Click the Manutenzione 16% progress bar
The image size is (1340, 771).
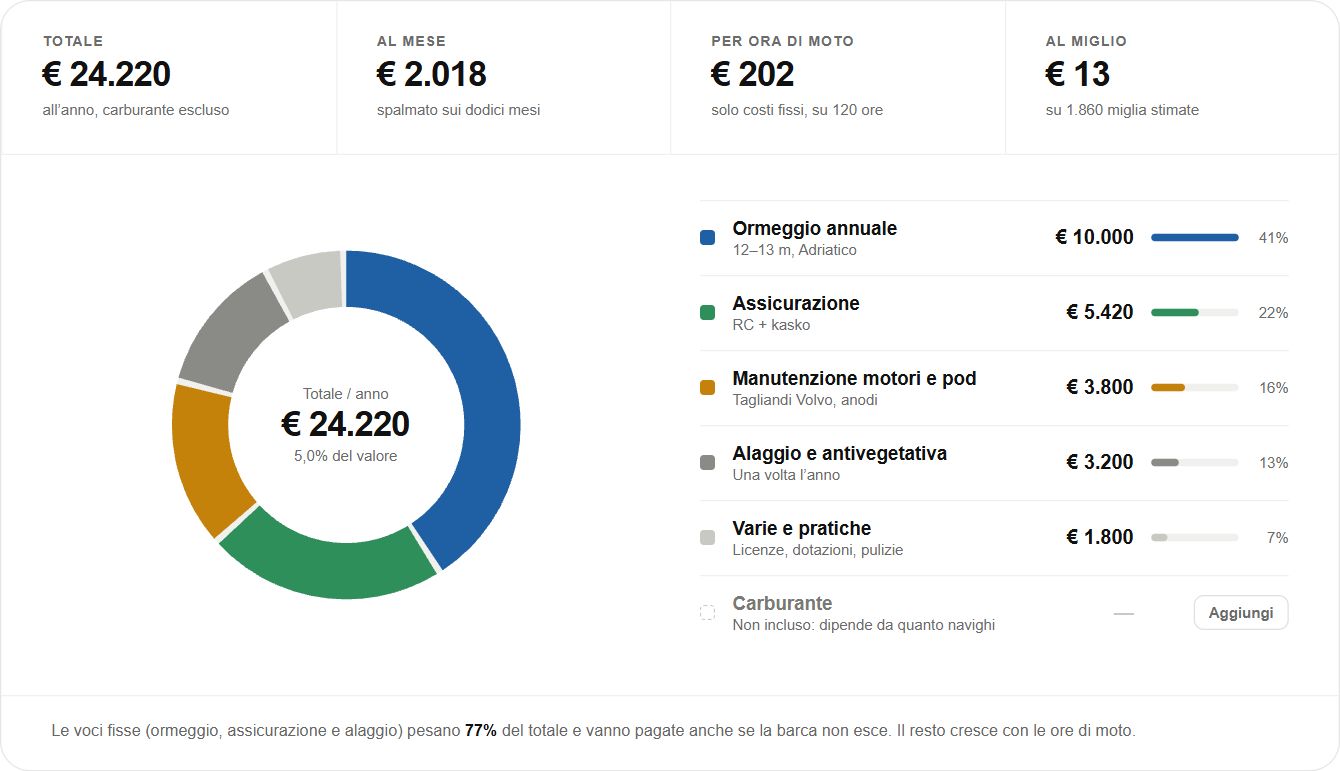coord(1195,388)
